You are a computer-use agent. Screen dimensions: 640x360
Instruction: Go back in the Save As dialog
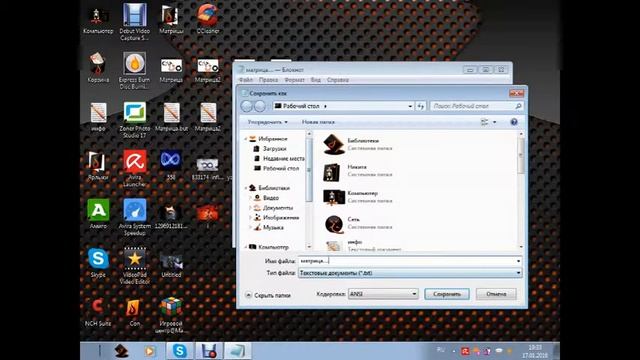tap(247, 106)
